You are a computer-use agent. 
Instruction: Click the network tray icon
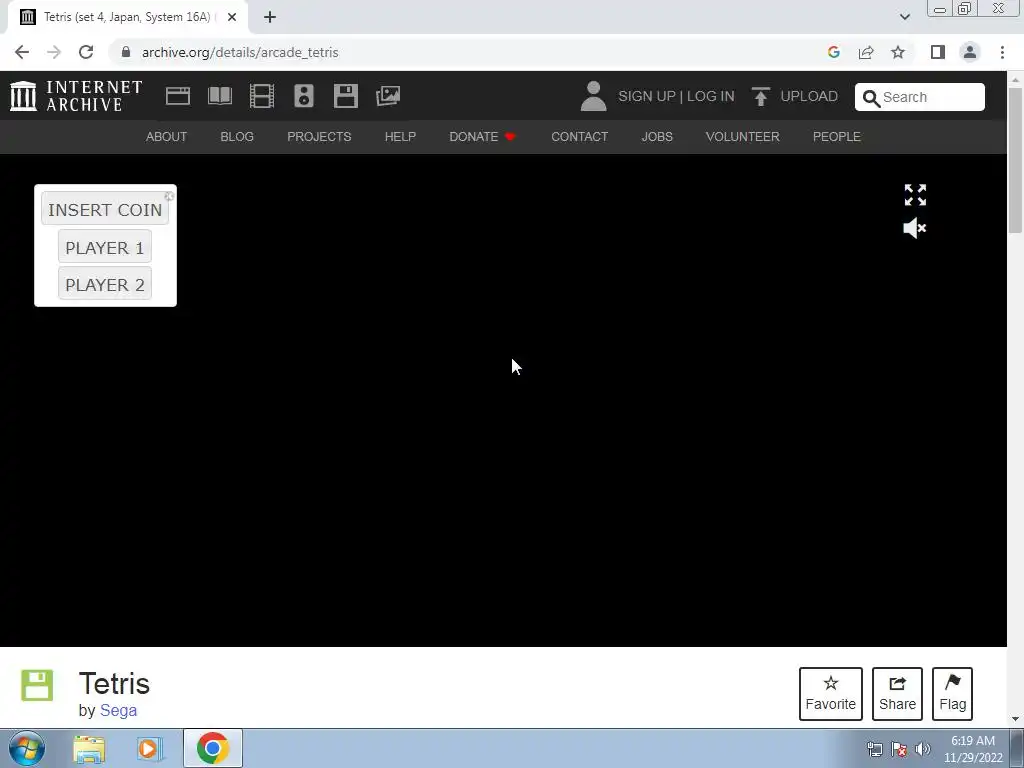pos(874,749)
